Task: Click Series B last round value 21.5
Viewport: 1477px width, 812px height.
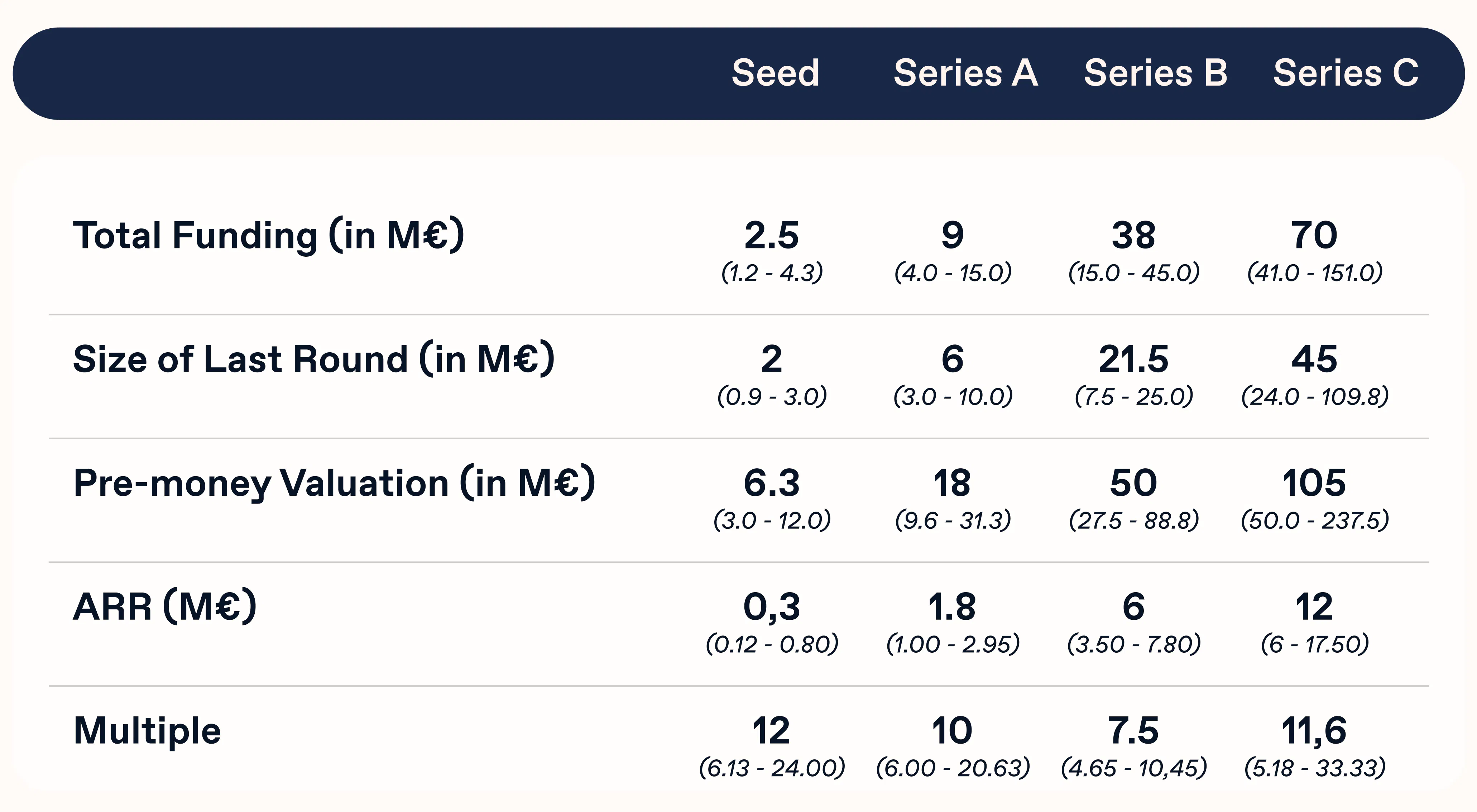Action: [1133, 359]
